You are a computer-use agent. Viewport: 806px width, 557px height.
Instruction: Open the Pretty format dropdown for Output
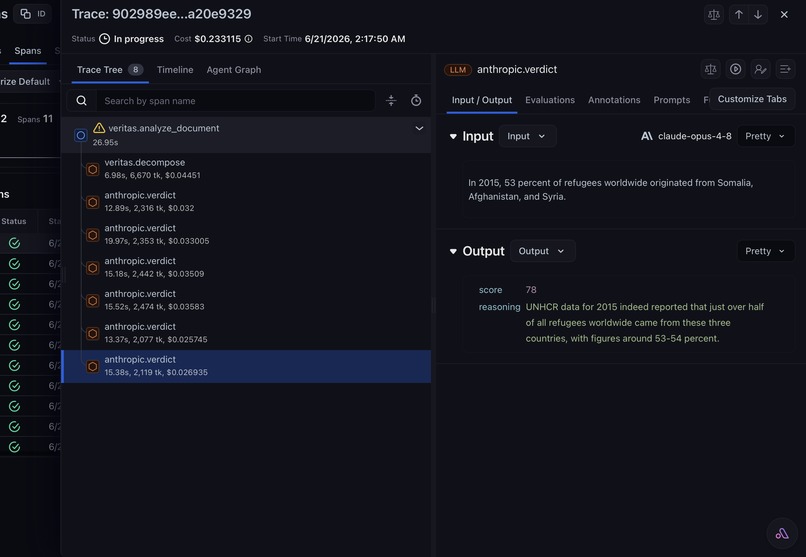click(765, 251)
